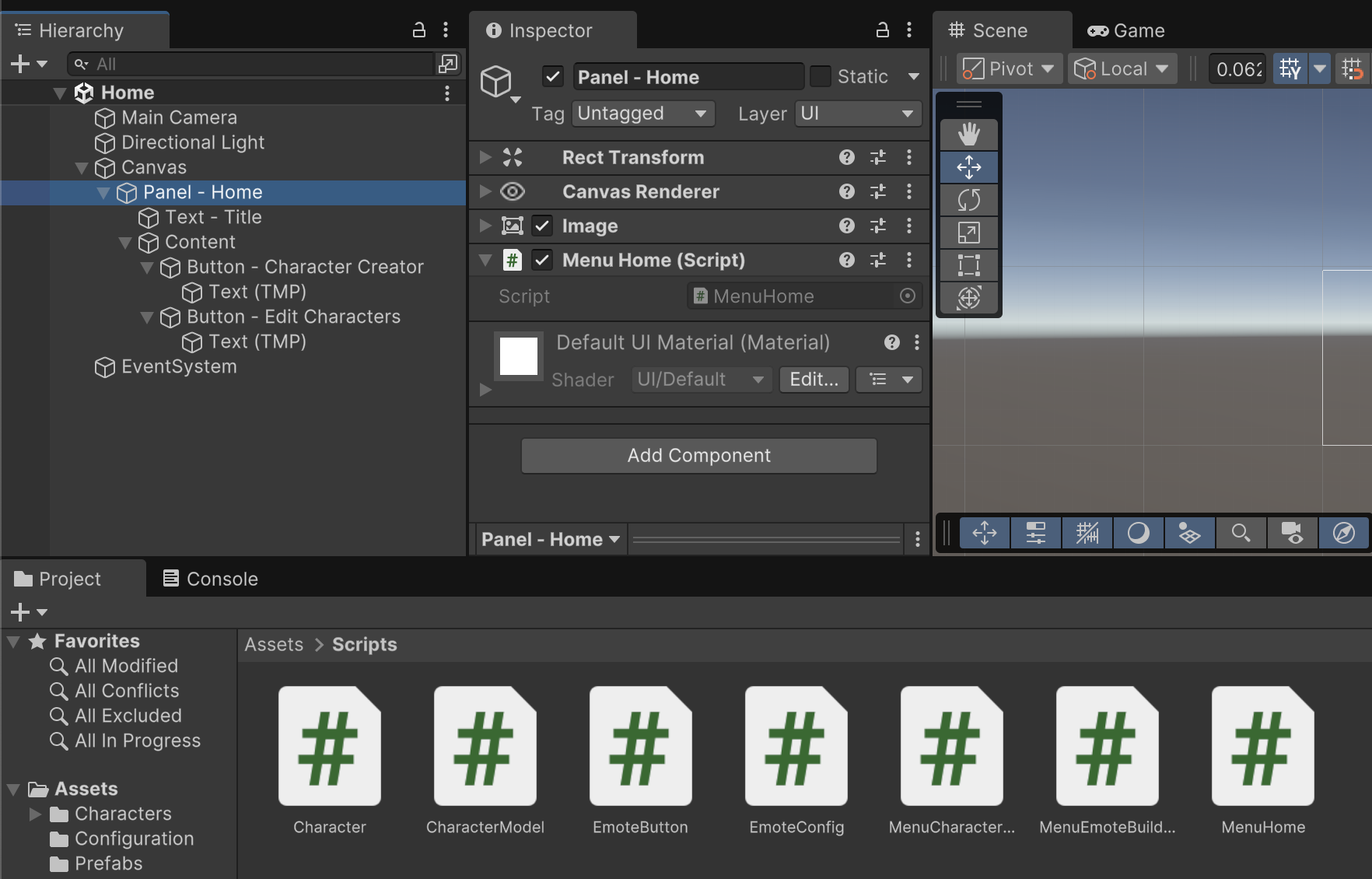This screenshot has width=1372, height=879.
Task: Disable the Image component checkbox
Action: (542, 226)
